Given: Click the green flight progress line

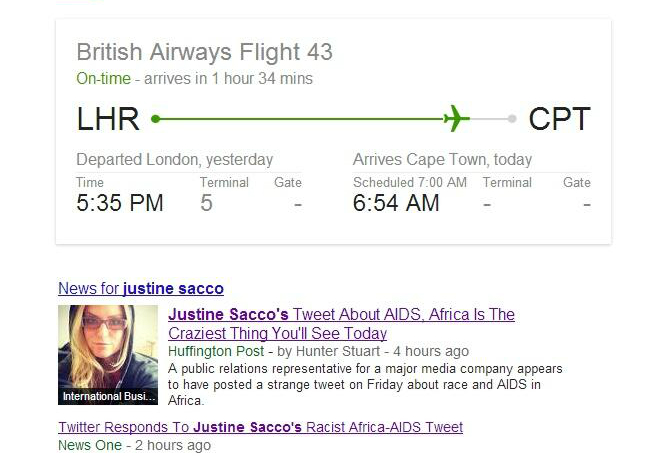Looking at the screenshot, I should pyautogui.click(x=300, y=119).
